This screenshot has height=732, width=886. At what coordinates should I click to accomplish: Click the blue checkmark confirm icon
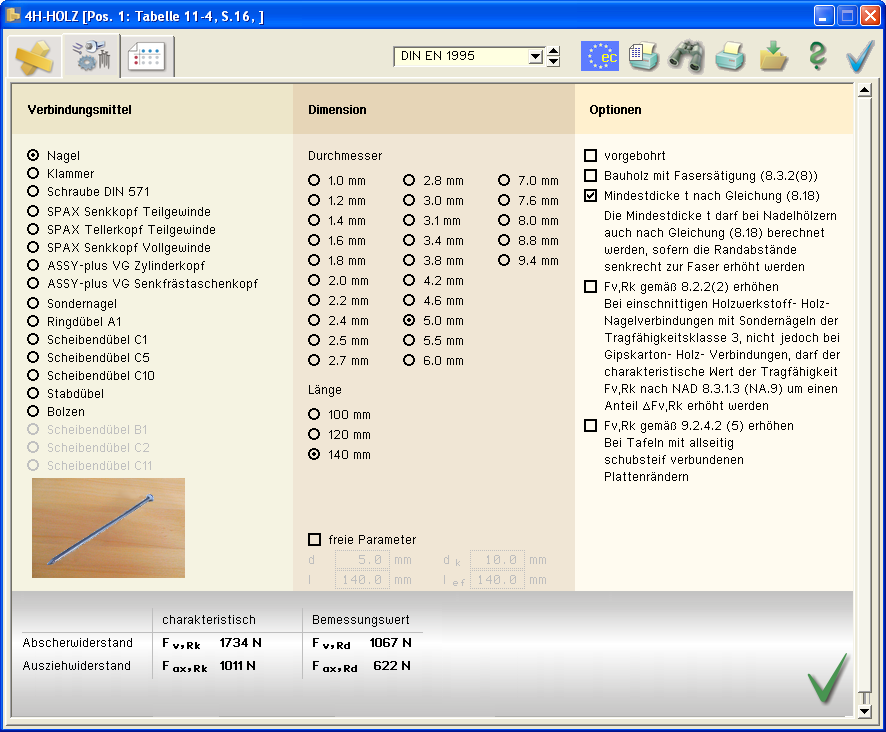tap(859, 57)
